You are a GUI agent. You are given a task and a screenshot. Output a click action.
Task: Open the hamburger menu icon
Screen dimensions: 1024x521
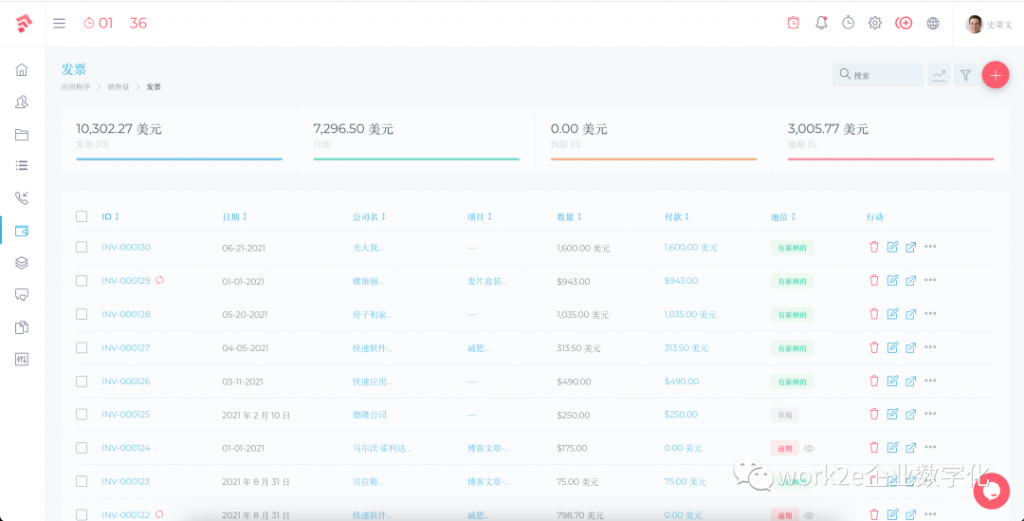click(59, 24)
